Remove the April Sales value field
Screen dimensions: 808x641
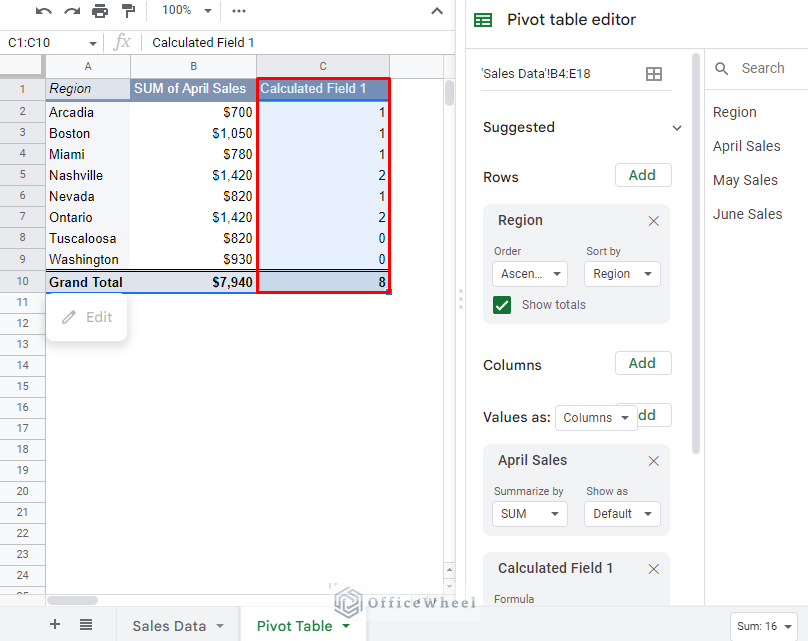coord(653,461)
